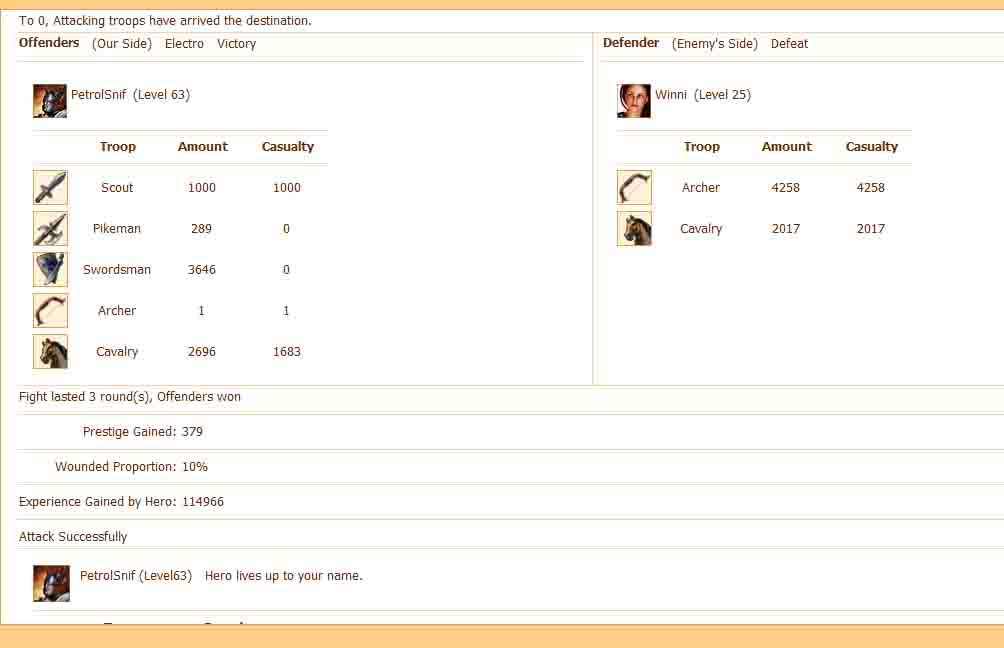
Task: Click the Offenders heading label
Action: [x=49, y=43]
